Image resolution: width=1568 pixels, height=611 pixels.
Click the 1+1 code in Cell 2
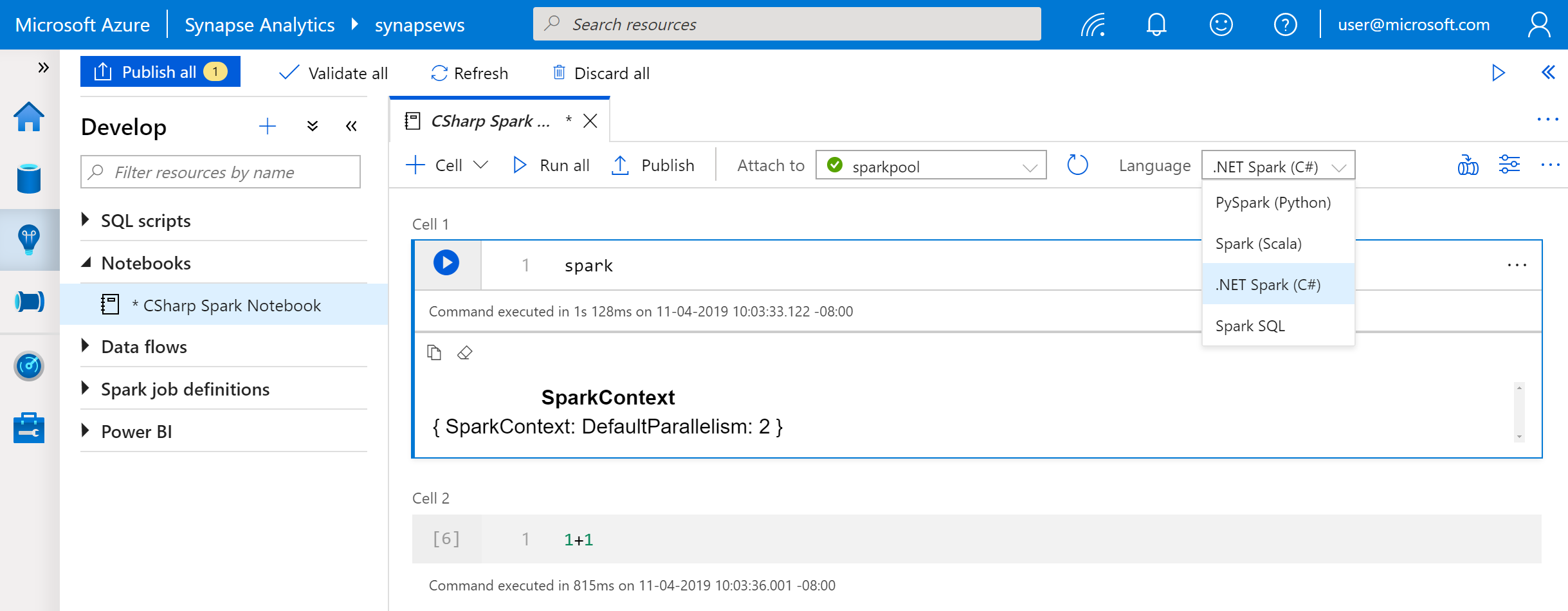578,539
